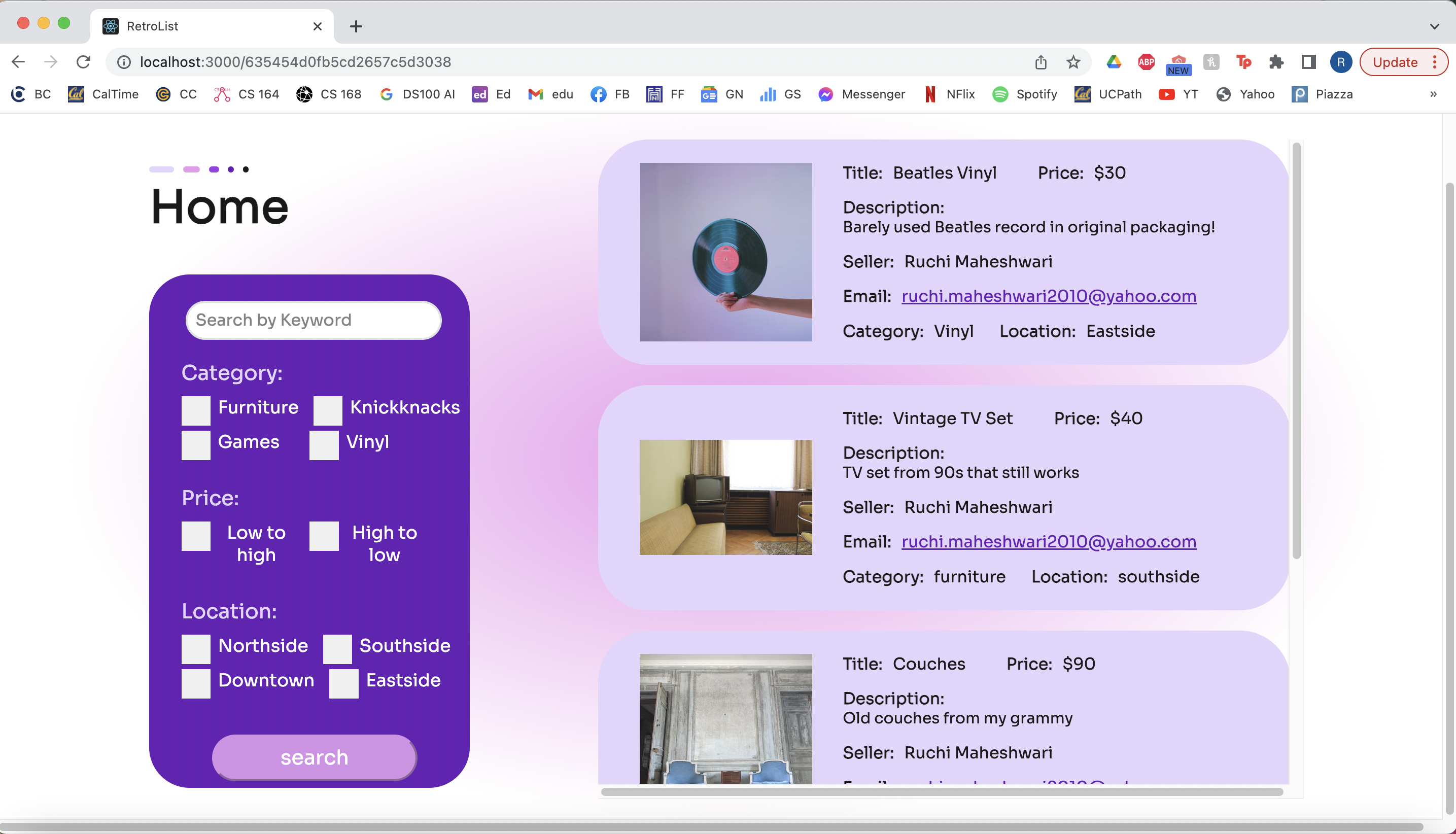Open the Chrome three-dot menu
1456x834 pixels.
pyautogui.click(x=1435, y=62)
